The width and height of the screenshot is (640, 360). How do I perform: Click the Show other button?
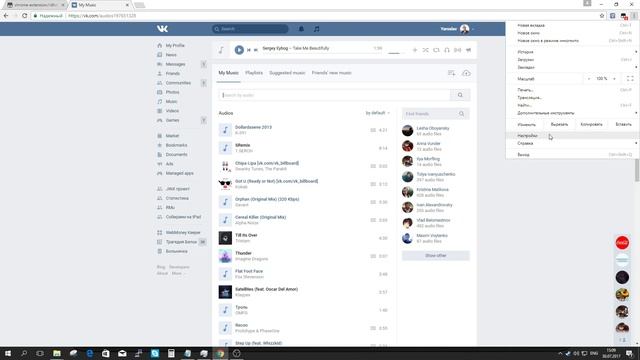click(436, 256)
